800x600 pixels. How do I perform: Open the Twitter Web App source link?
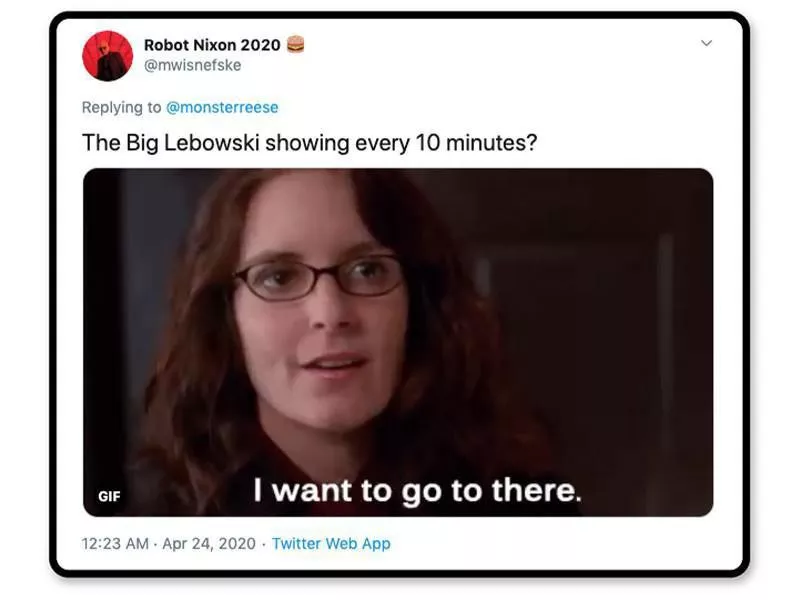(x=331, y=543)
